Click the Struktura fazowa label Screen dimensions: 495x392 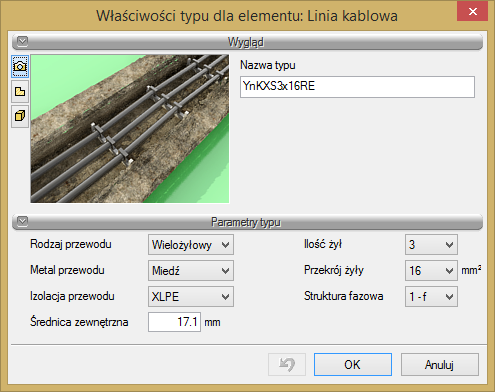coord(343,296)
